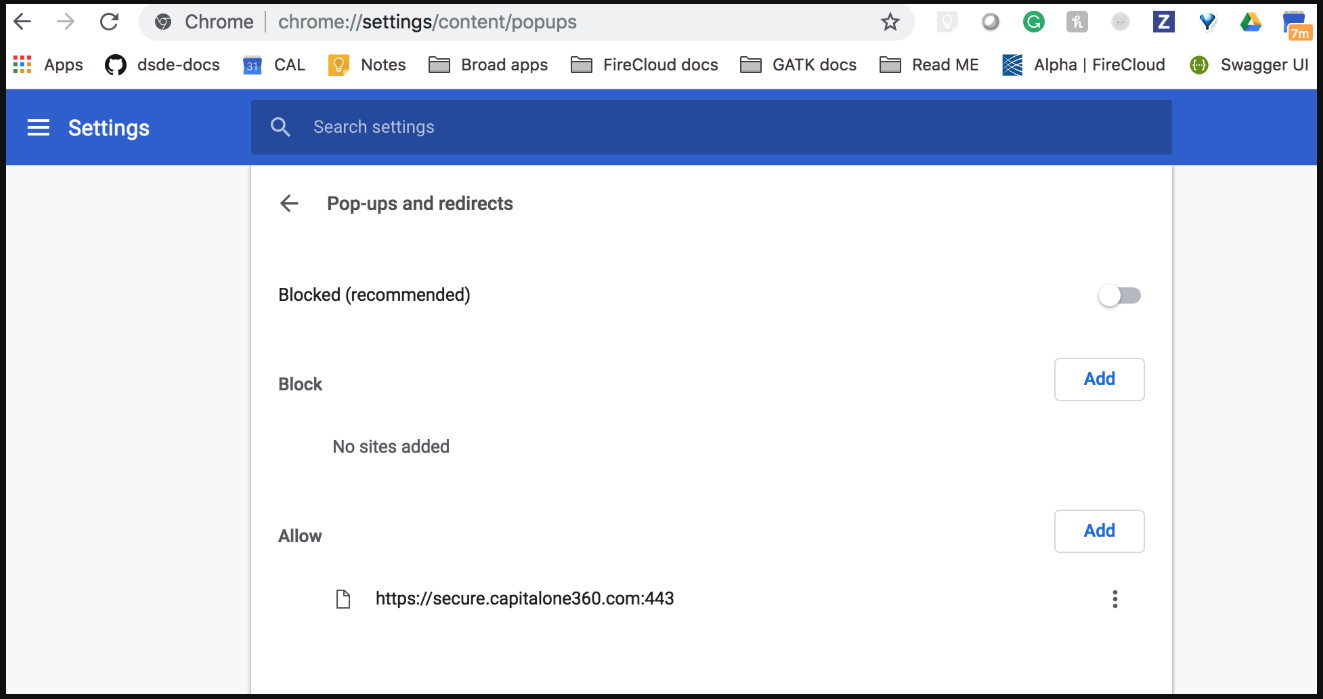Click the Search settings field
1323x699 pixels.
coord(711,127)
